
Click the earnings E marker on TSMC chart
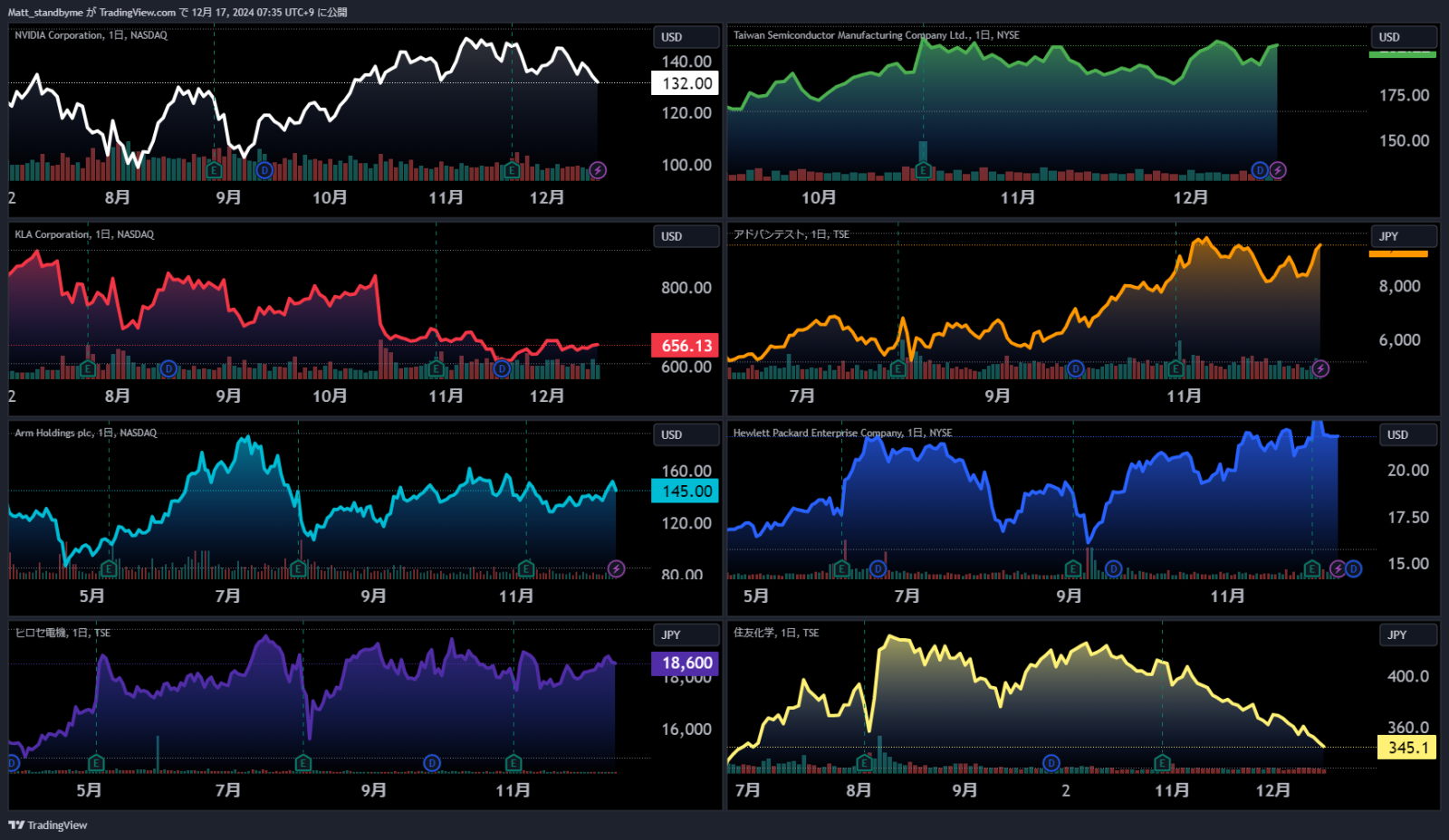pos(923,170)
